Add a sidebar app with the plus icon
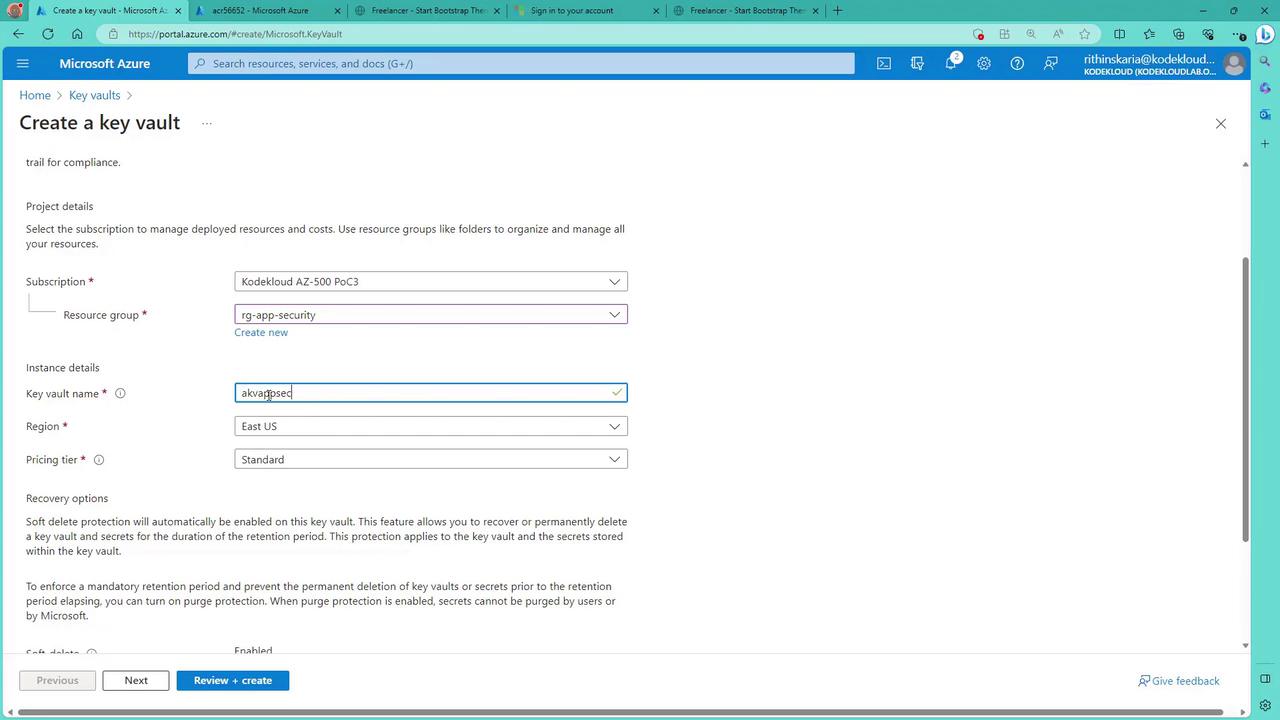This screenshot has width=1280, height=720. (x=1265, y=144)
